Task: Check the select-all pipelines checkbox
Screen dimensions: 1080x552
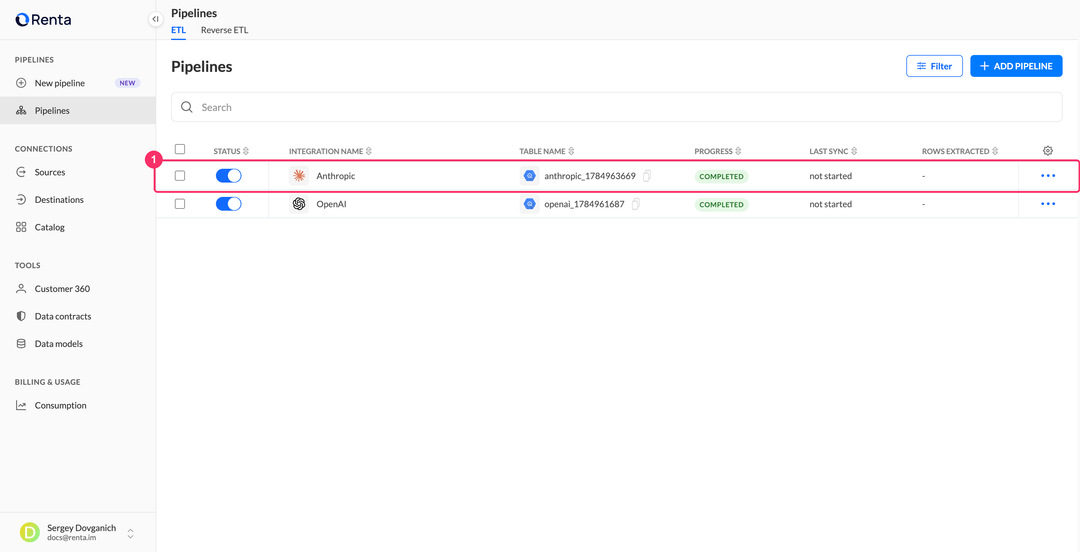Action: tap(180, 149)
